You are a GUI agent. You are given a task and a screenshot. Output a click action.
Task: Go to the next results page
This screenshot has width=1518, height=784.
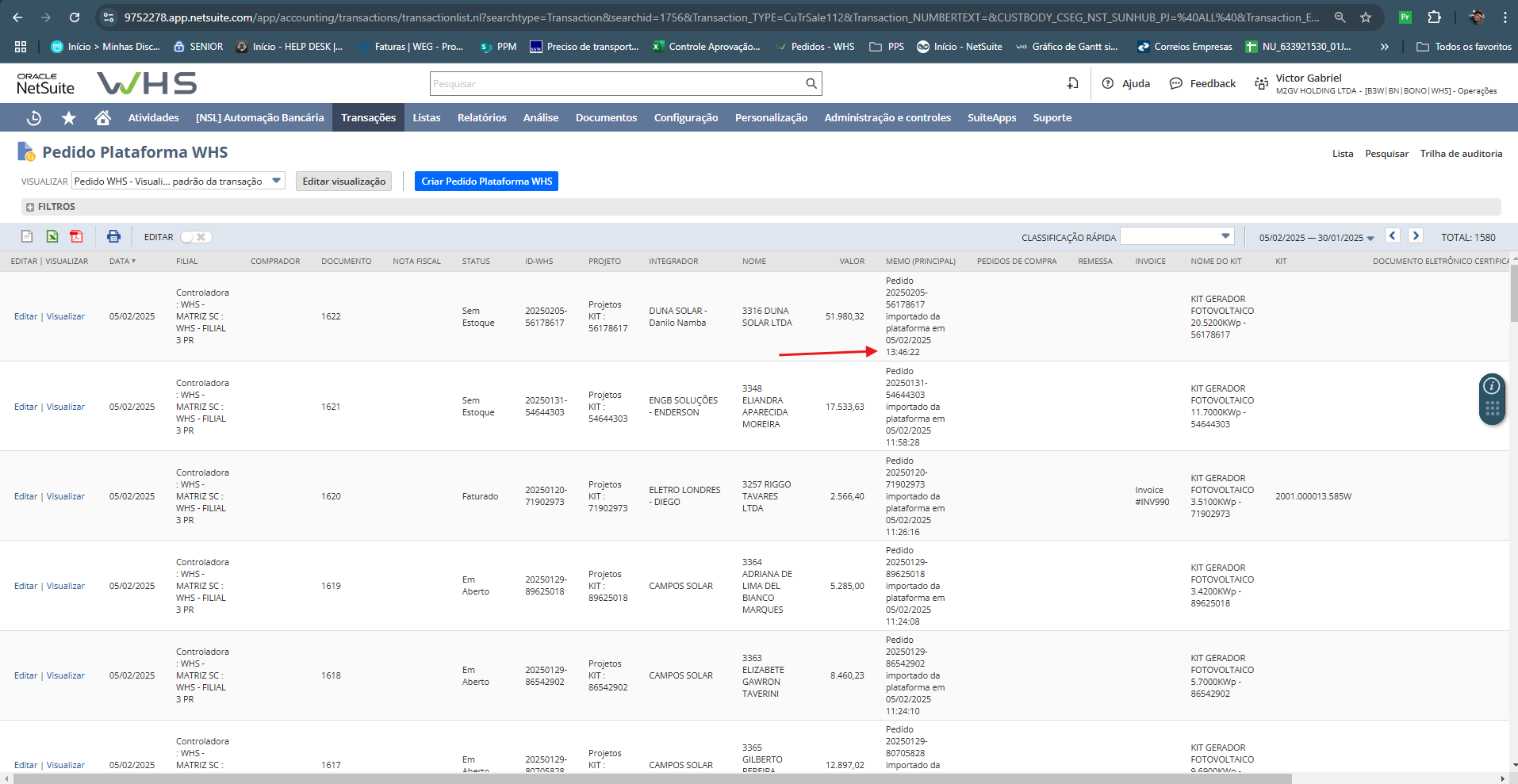[x=1416, y=236]
